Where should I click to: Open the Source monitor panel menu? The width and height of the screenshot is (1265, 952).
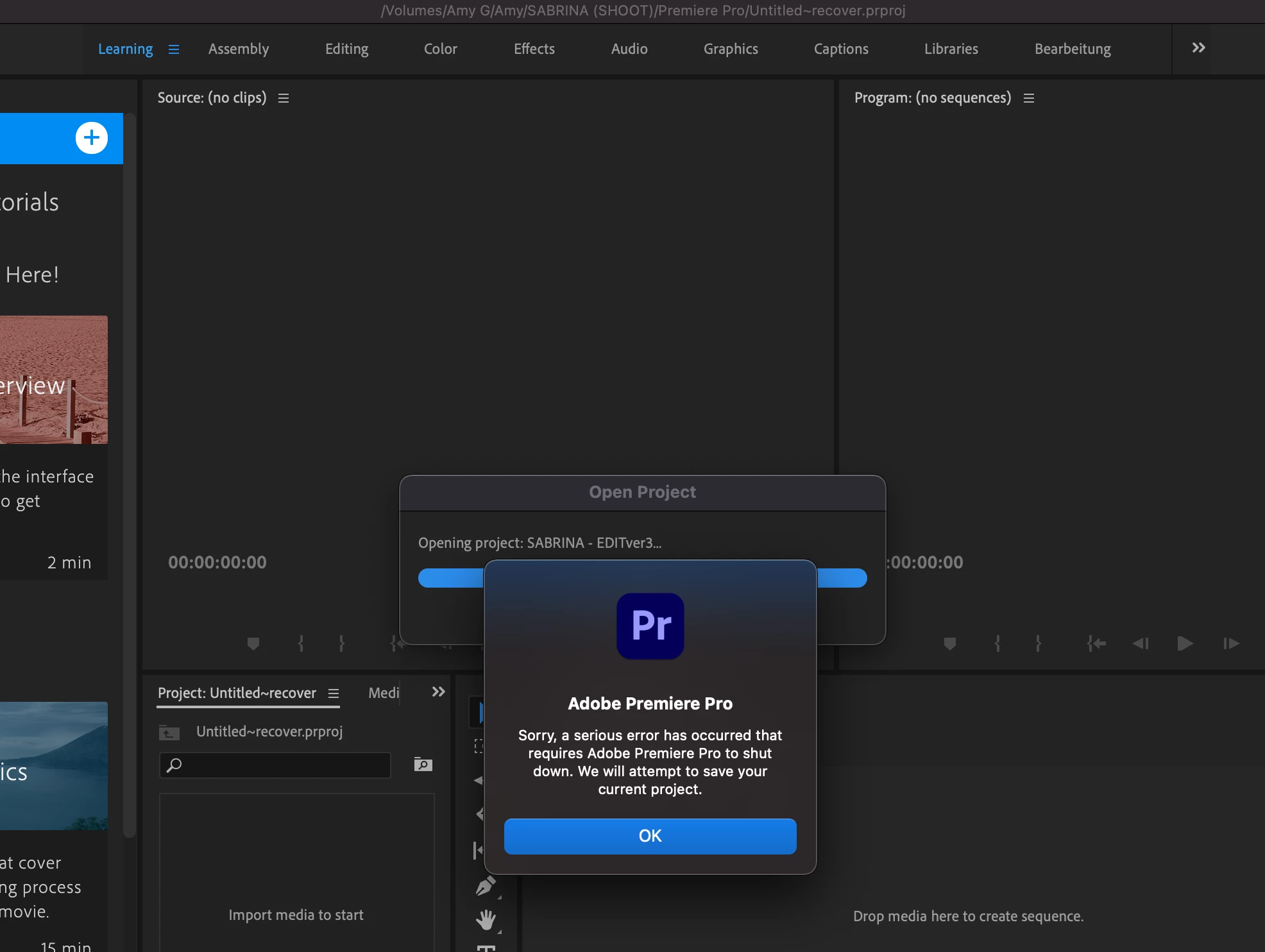coord(284,98)
